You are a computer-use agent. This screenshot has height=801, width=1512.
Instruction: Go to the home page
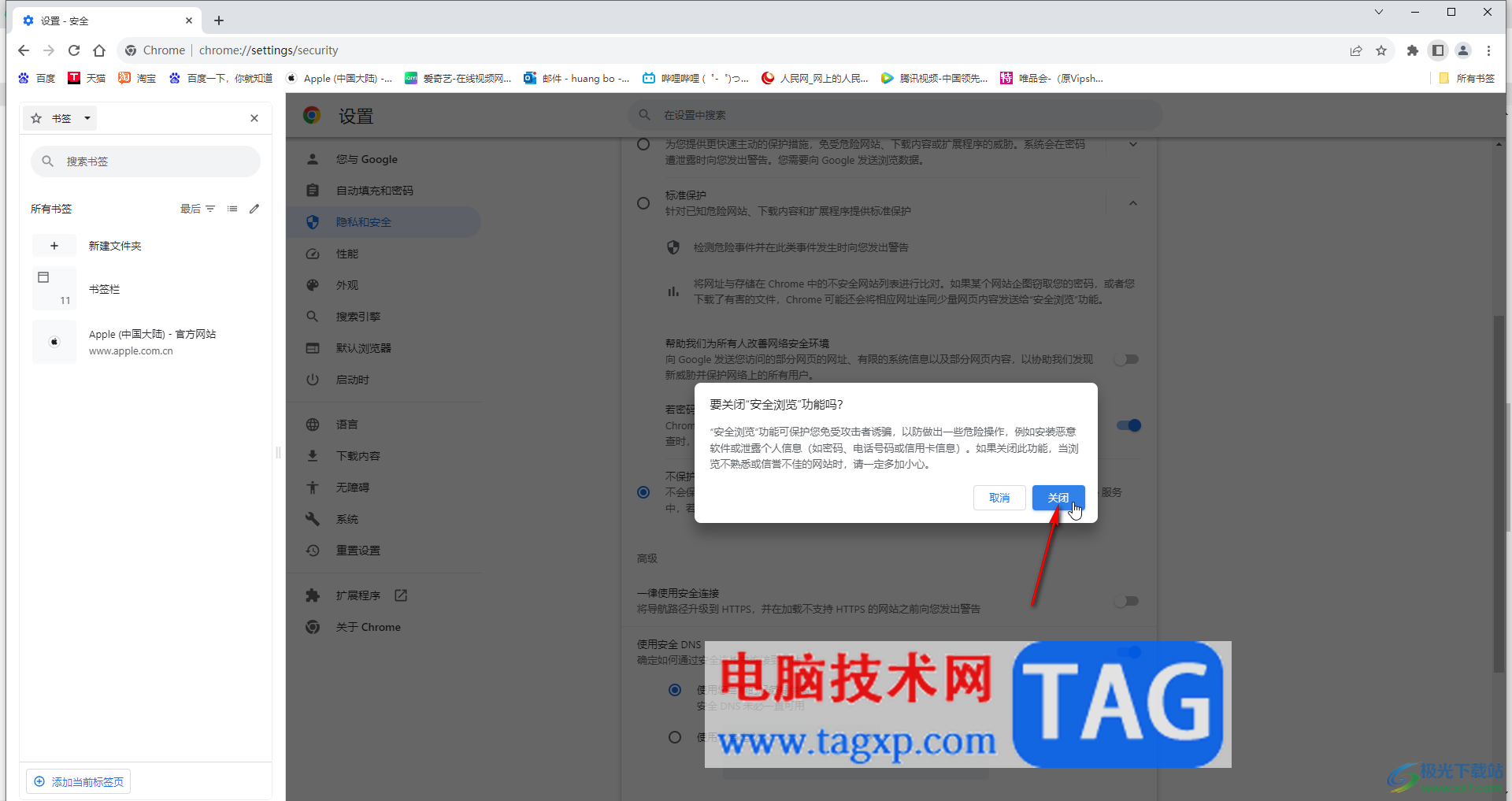(x=99, y=50)
